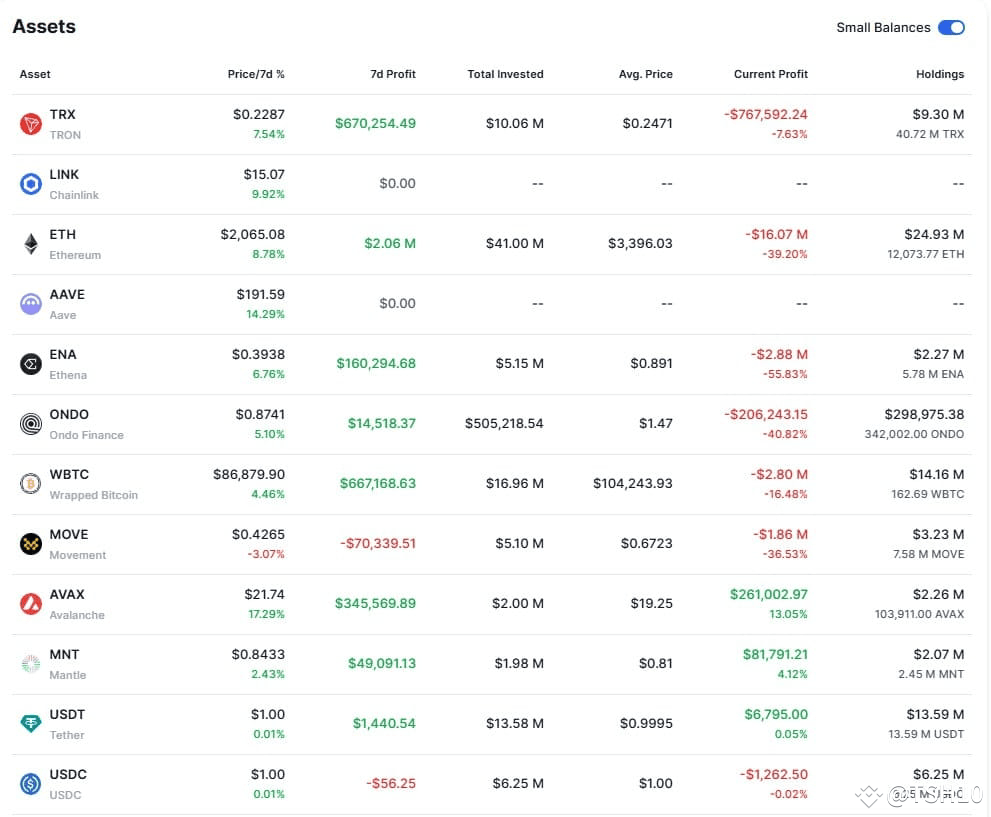The image size is (991, 817).
Task: Open the ETH Ethereum asset name
Action: tap(75, 244)
